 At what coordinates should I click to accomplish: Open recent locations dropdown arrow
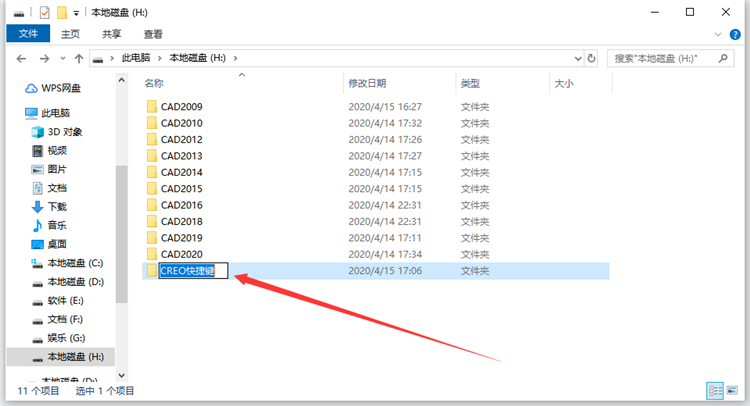pyautogui.click(x=63, y=58)
